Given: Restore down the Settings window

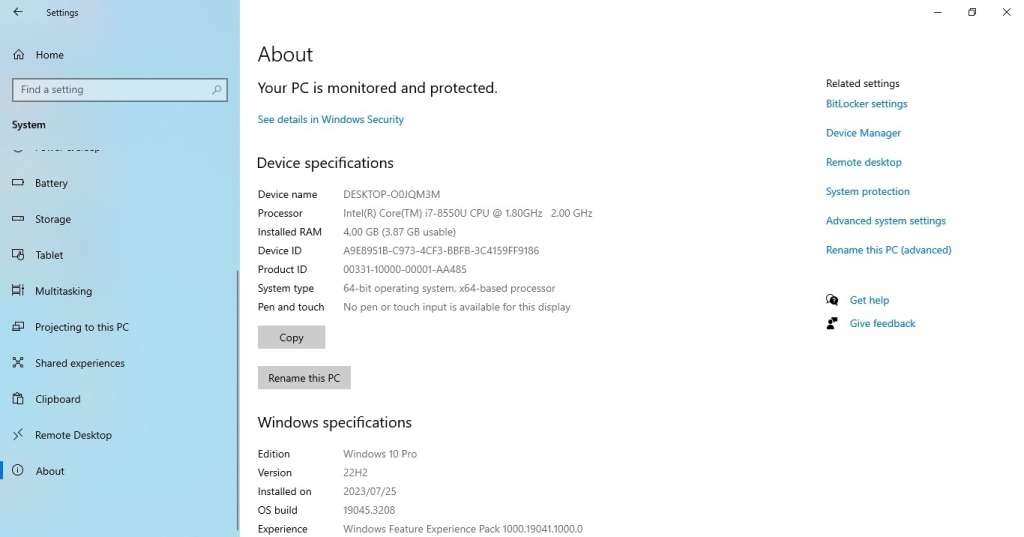Looking at the screenshot, I should click(972, 12).
